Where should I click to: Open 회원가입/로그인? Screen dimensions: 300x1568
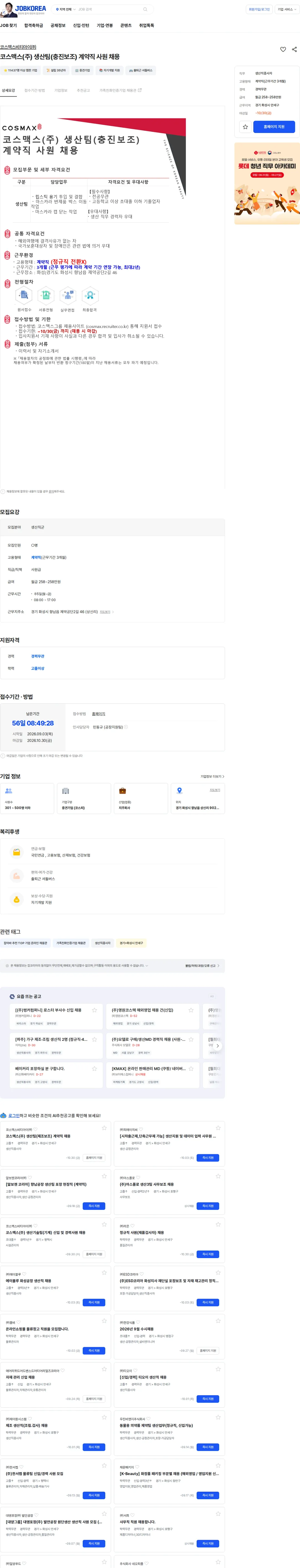tap(259, 10)
